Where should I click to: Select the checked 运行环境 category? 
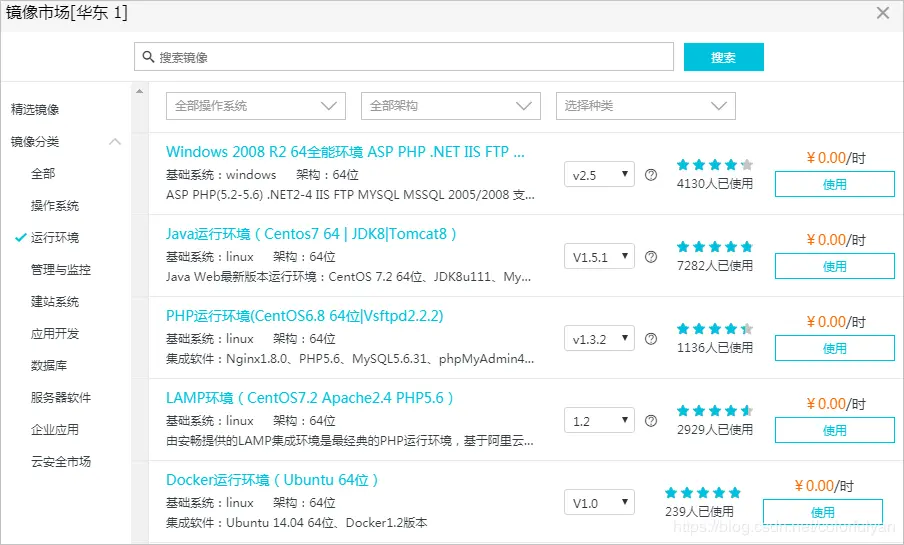click(55, 238)
